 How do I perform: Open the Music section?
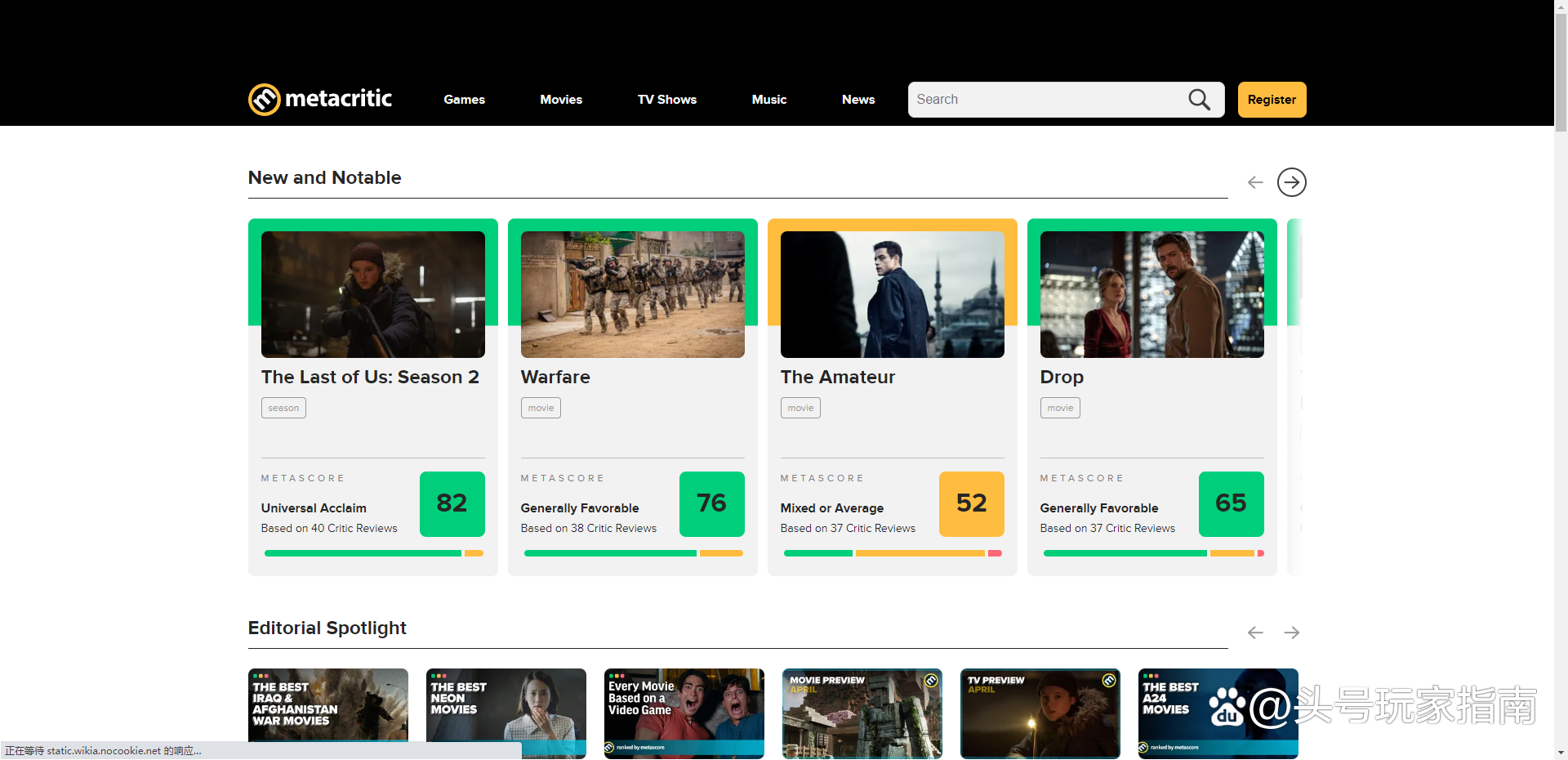pos(768,100)
